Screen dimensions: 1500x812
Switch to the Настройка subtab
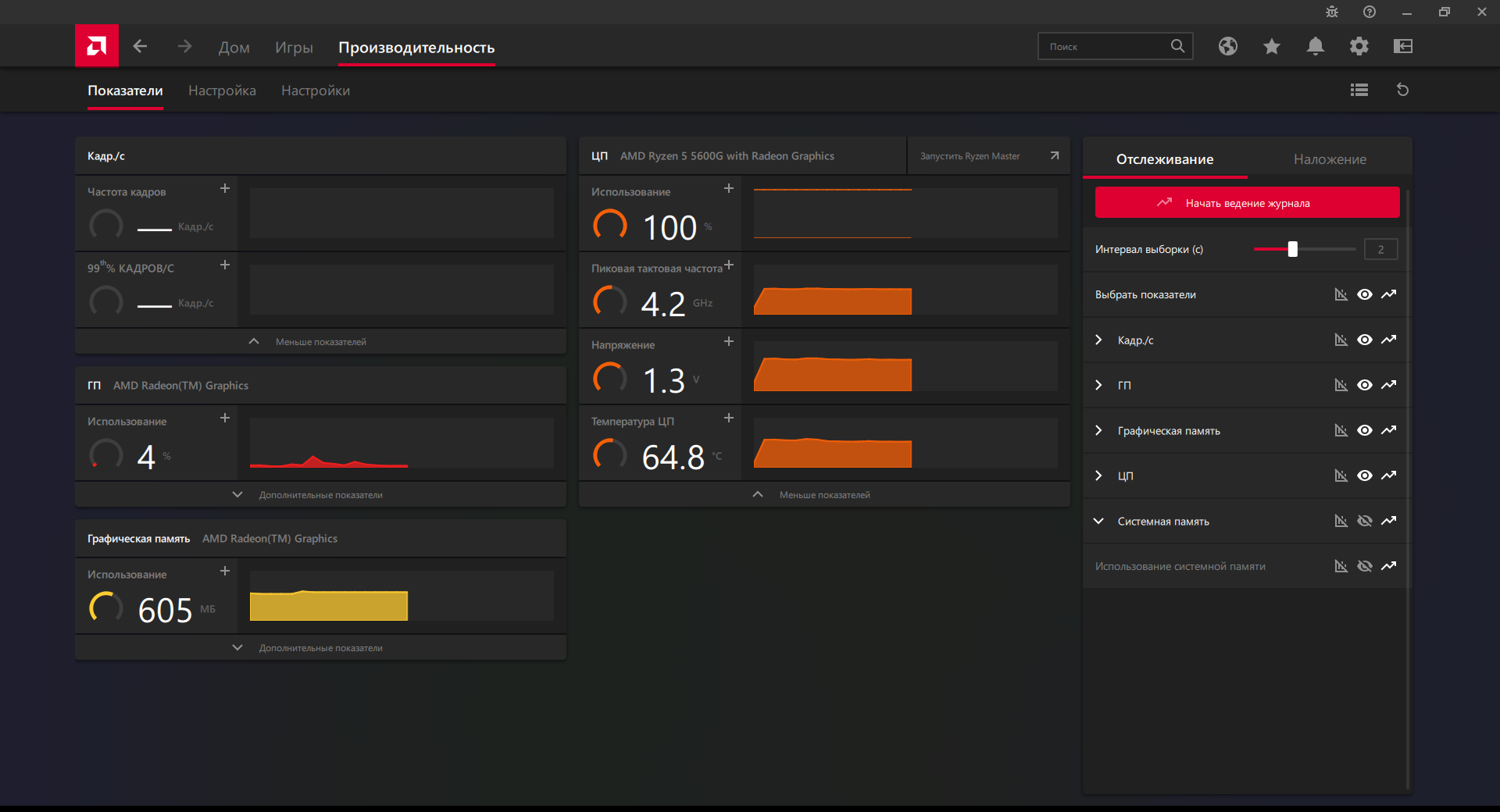pos(222,91)
